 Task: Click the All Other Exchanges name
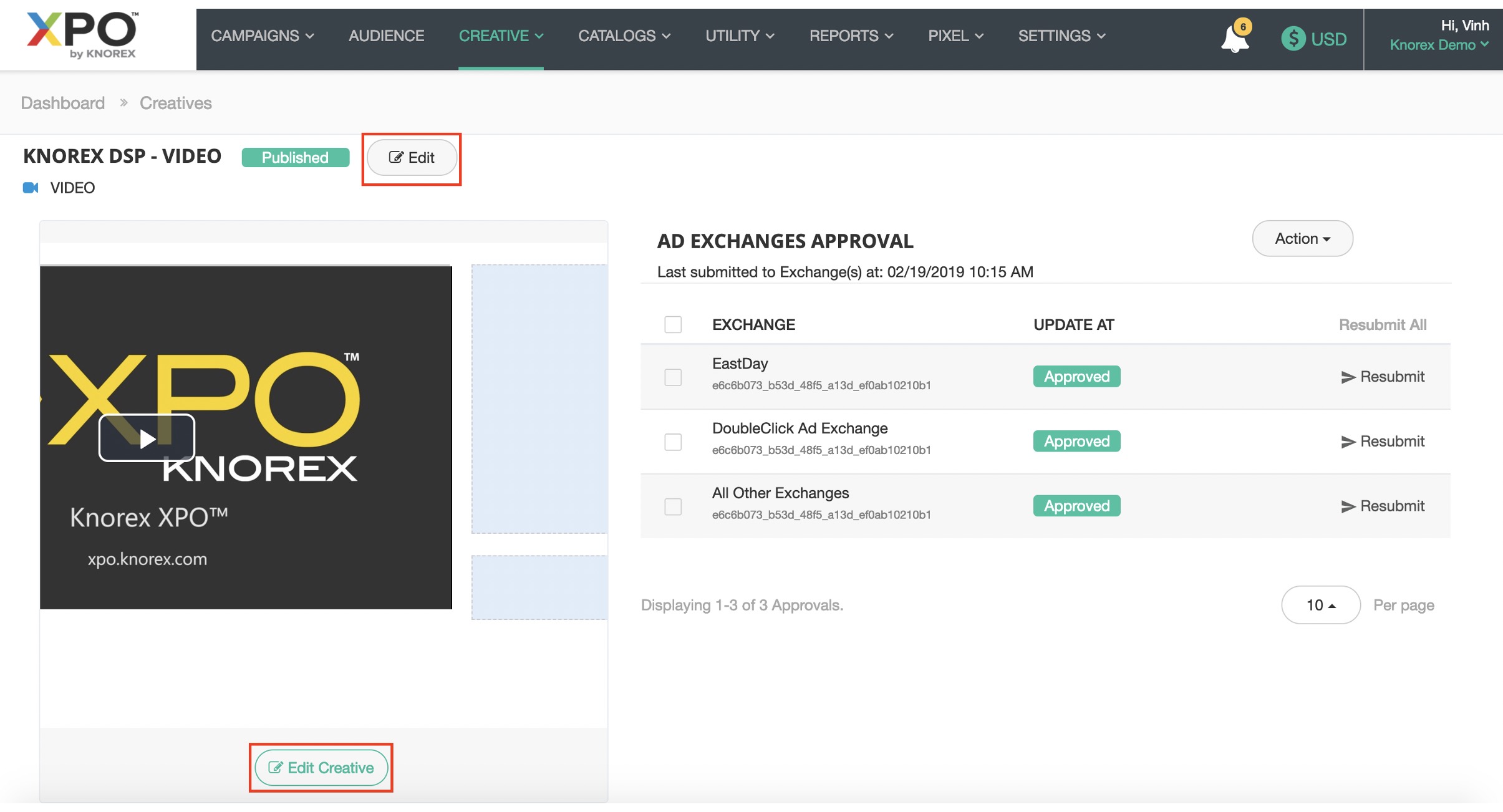(780, 493)
